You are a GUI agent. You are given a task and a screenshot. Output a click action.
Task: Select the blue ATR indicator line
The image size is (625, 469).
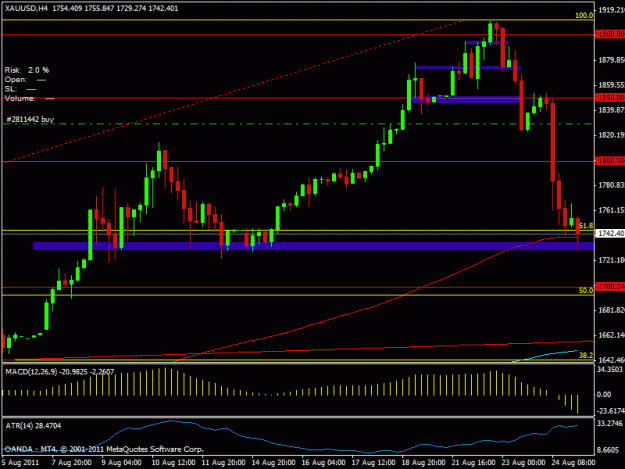coord(290,437)
